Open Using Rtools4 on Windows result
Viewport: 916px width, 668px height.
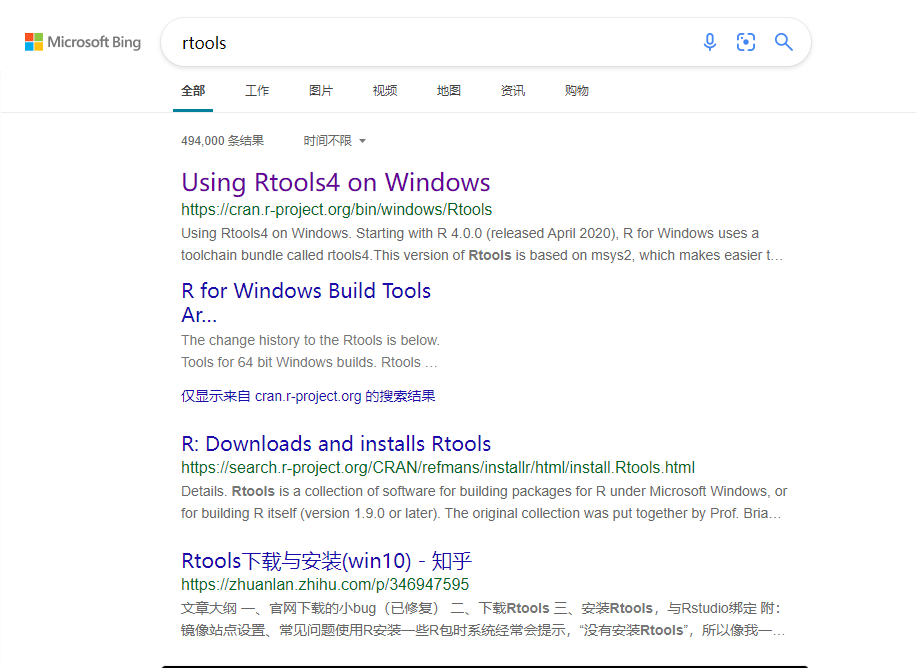pyautogui.click(x=336, y=182)
